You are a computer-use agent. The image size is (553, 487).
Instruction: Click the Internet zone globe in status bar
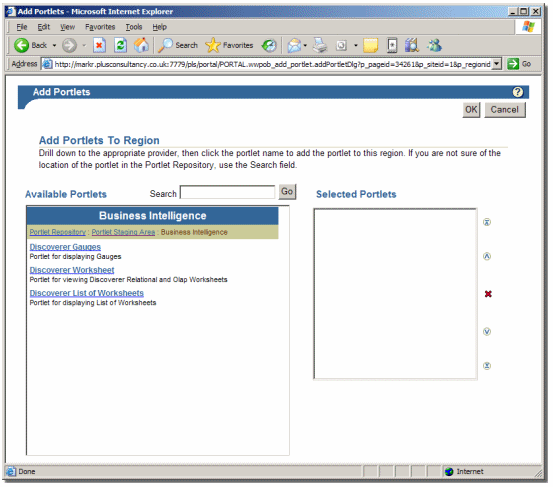click(449, 471)
